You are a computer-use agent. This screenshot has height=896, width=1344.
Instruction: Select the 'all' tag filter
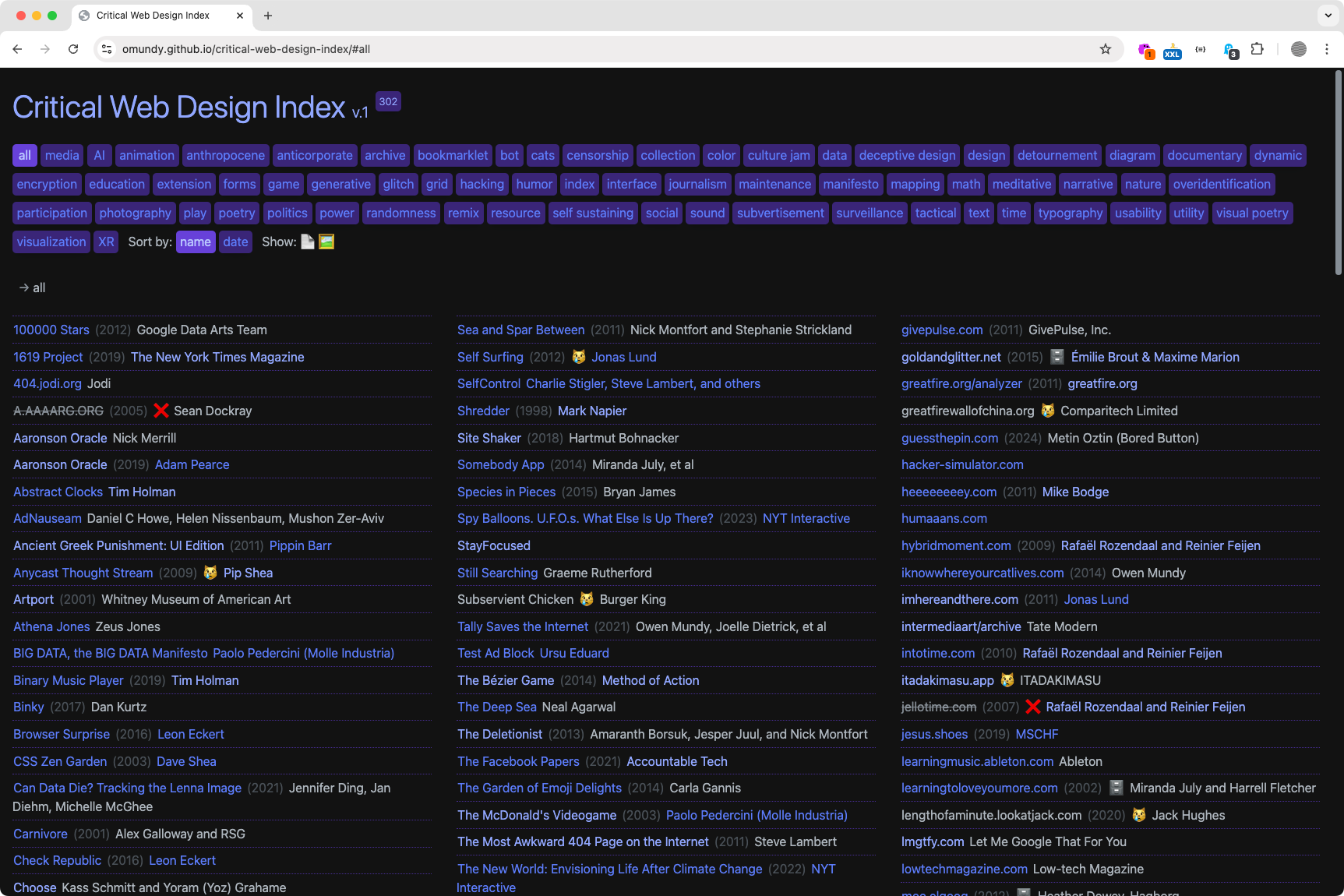point(25,156)
